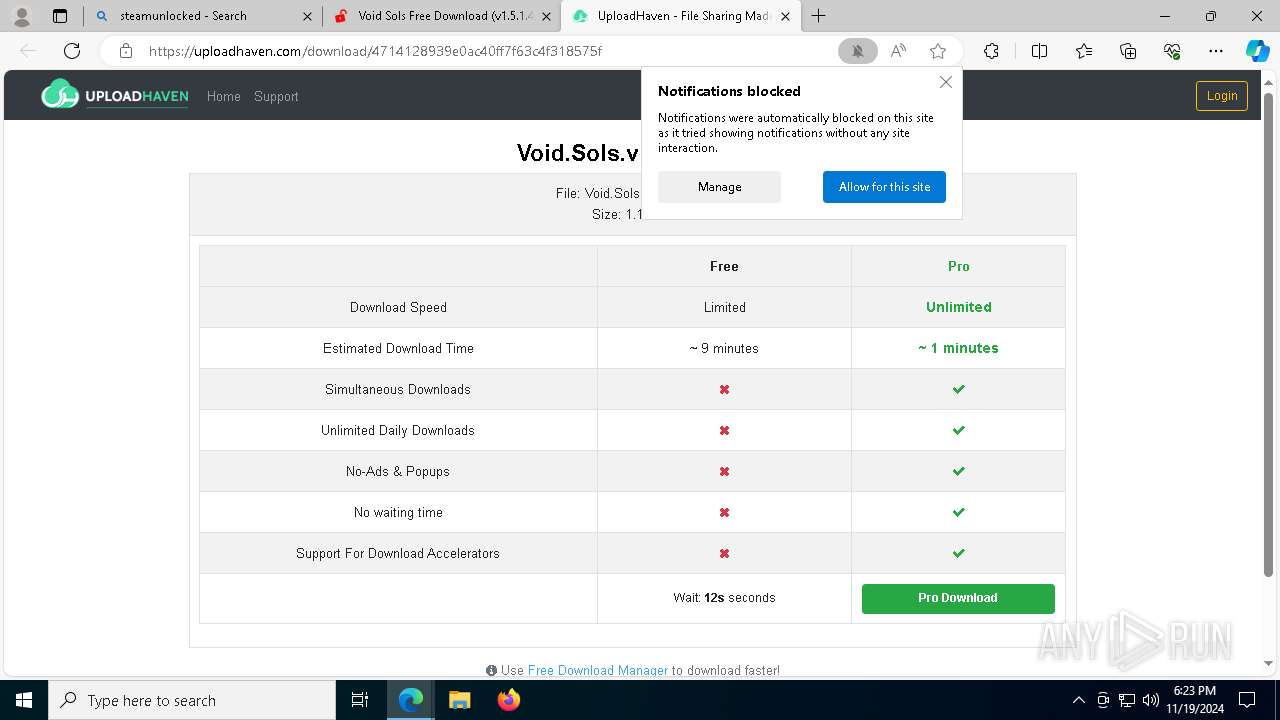Open File Explorer from taskbar

pos(460,700)
